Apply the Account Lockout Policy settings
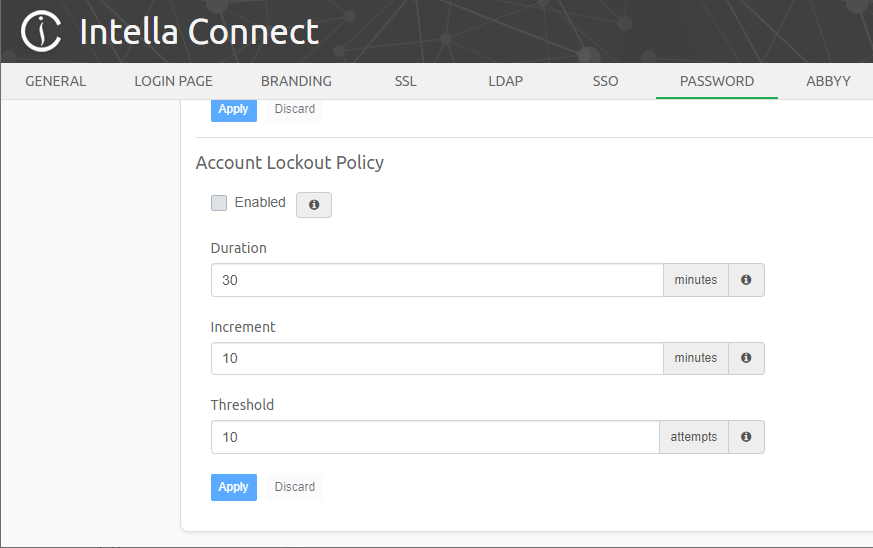 click(233, 487)
